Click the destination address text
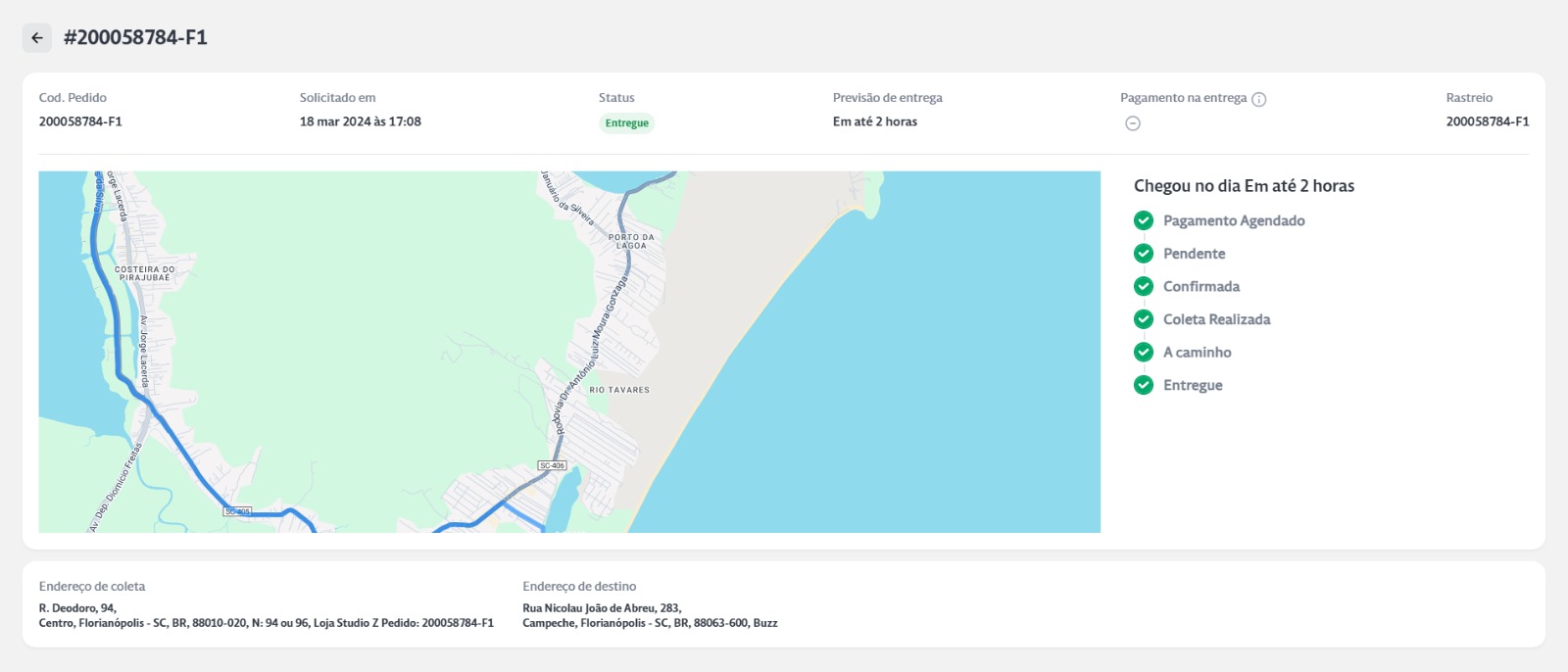Viewport: 1568px width, 672px height. tap(650, 615)
